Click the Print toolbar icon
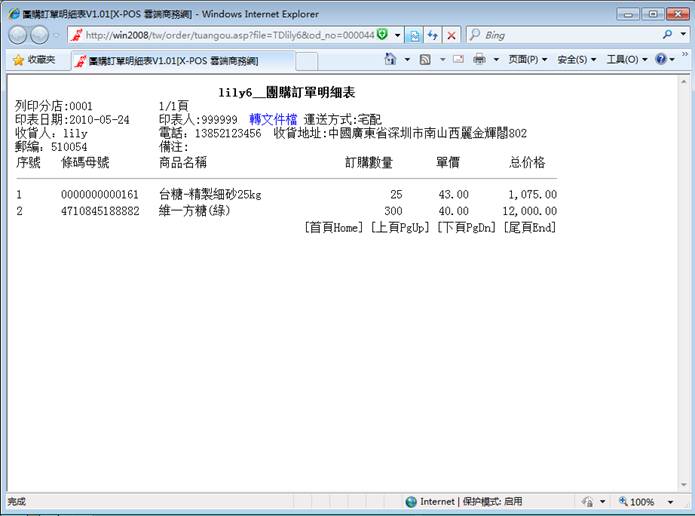Viewport: 695px width, 516px height. tap(479, 60)
